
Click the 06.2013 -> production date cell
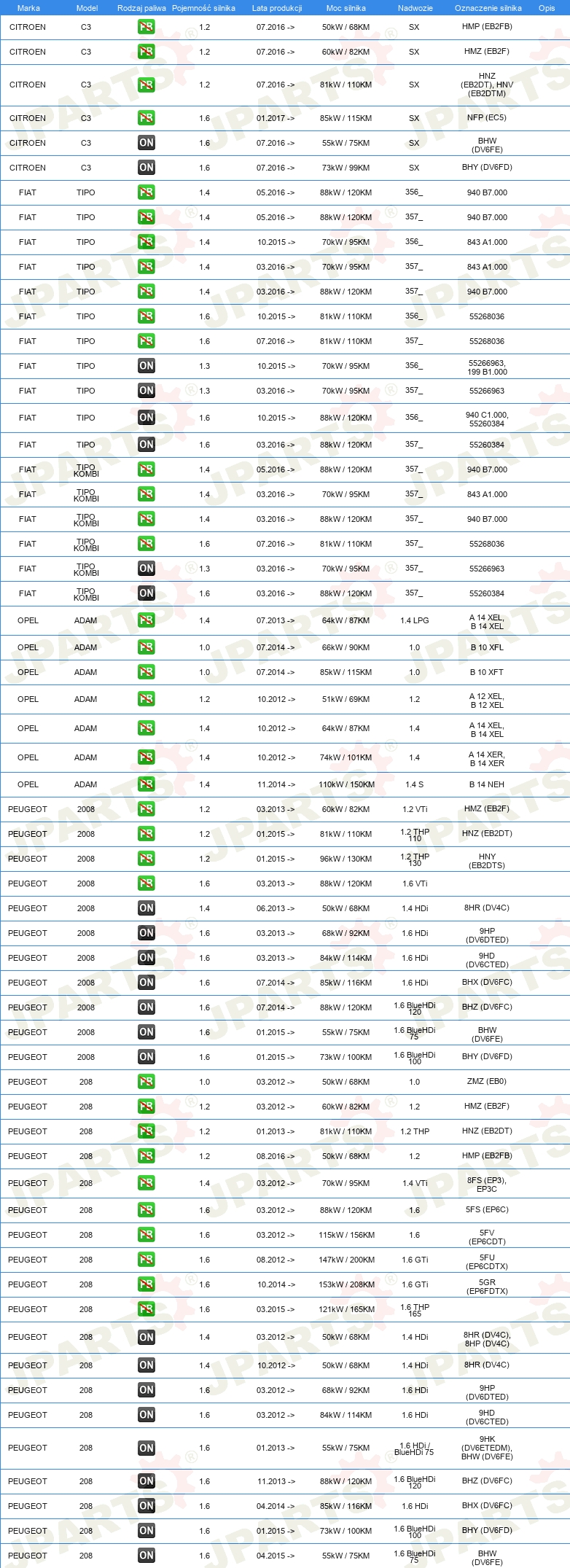point(276,909)
